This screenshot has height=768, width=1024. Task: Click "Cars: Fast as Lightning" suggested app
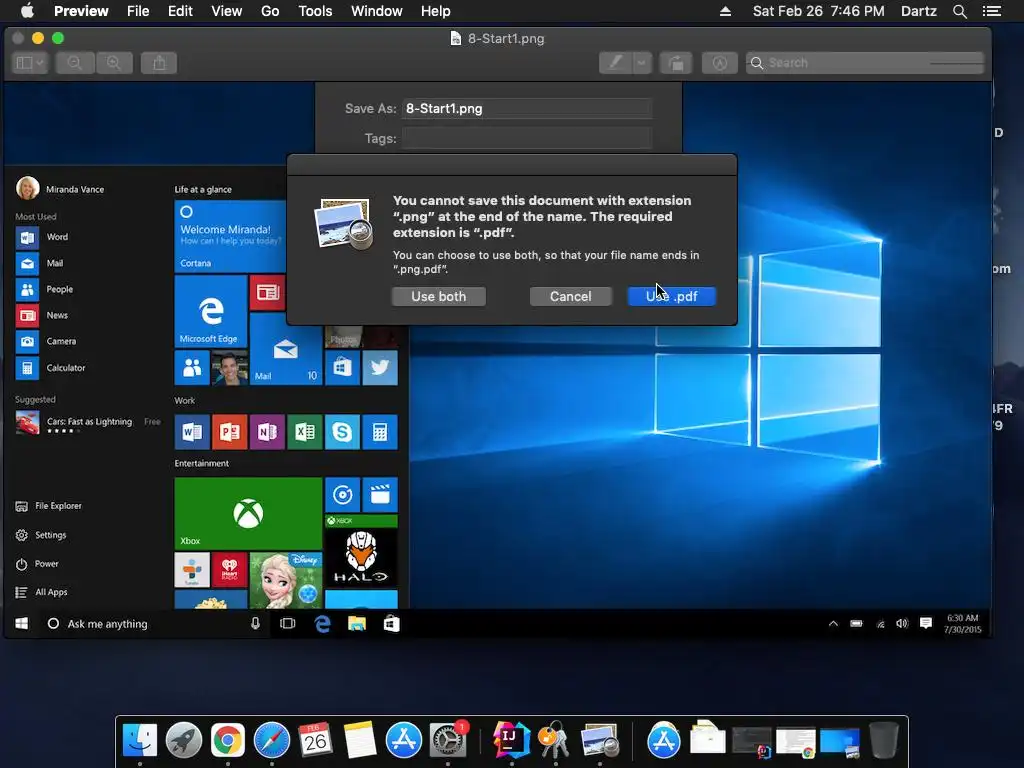pyautogui.click(x=89, y=421)
